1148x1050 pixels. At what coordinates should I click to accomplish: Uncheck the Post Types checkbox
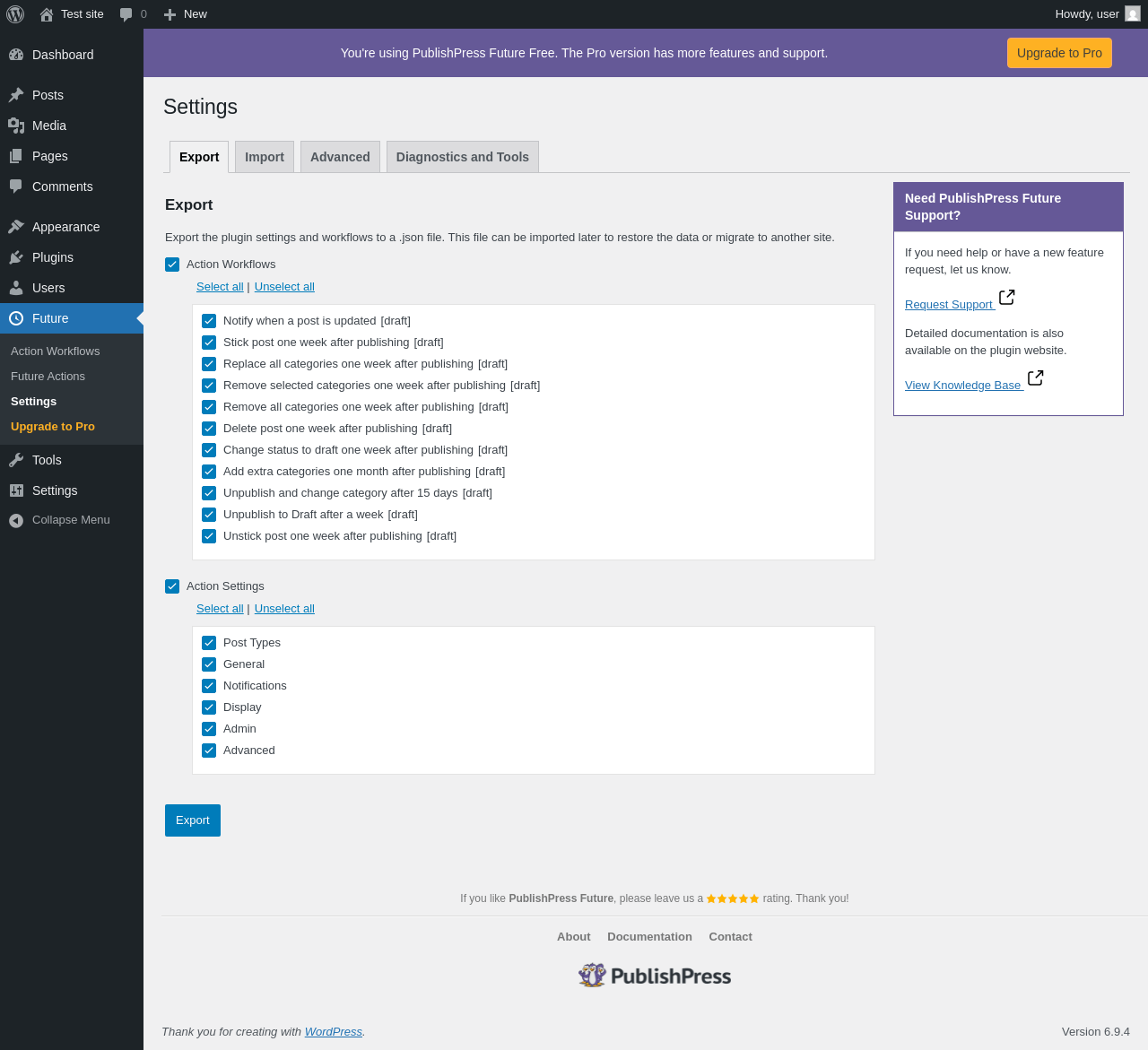(209, 643)
